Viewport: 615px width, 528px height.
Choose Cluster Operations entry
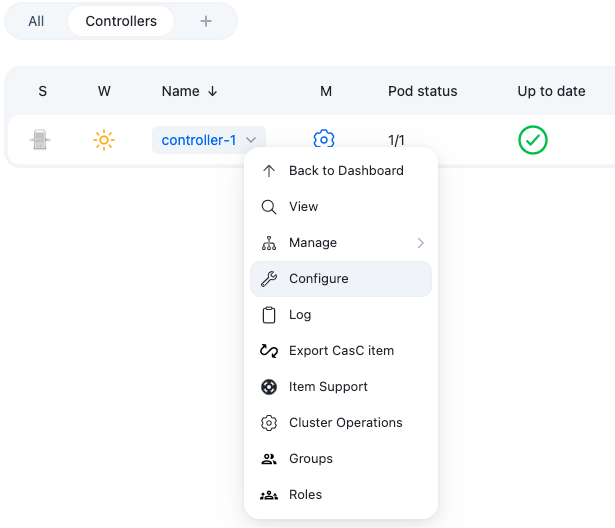[341, 423]
